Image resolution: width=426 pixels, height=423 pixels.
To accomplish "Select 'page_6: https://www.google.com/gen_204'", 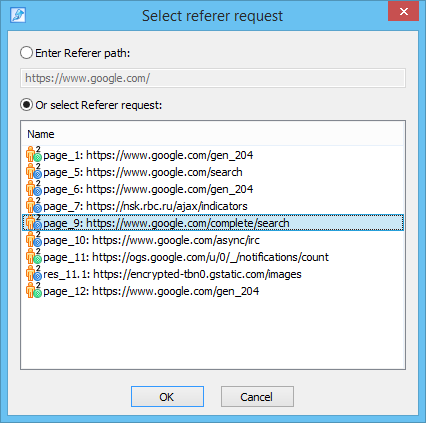I will point(148,189).
